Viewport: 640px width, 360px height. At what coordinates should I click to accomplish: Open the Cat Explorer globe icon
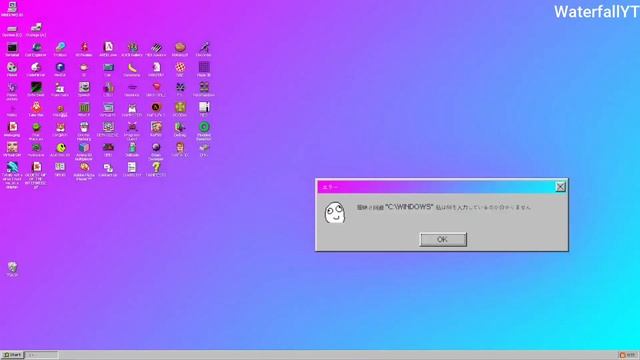pyautogui.click(x=36, y=47)
